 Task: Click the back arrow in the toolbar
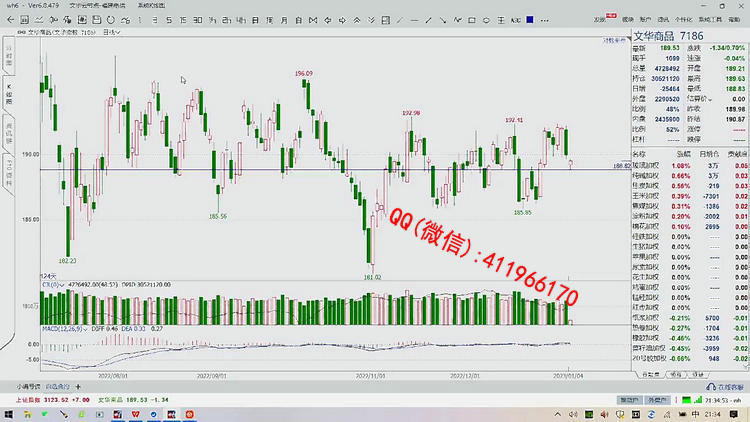point(11,20)
